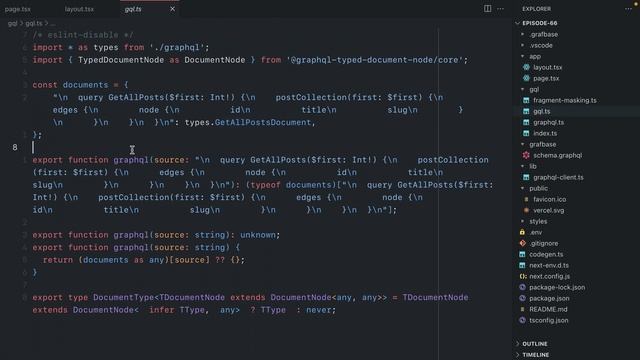Image resolution: width=640 pixels, height=360 pixels.
Task: Switch to the page.tsx editor tab
Action: tap(18, 9)
